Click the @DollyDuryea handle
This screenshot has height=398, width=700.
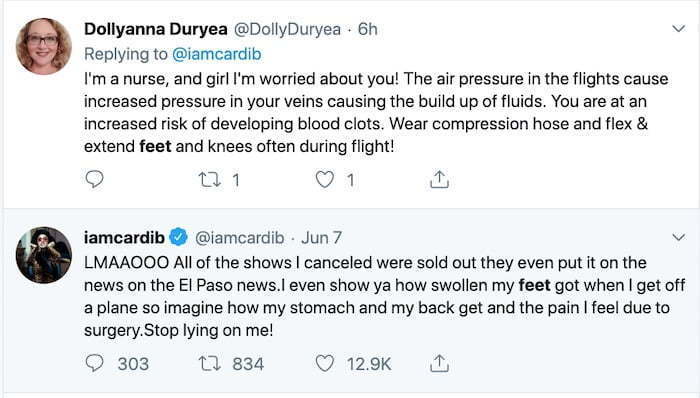[x=287, y=29]
